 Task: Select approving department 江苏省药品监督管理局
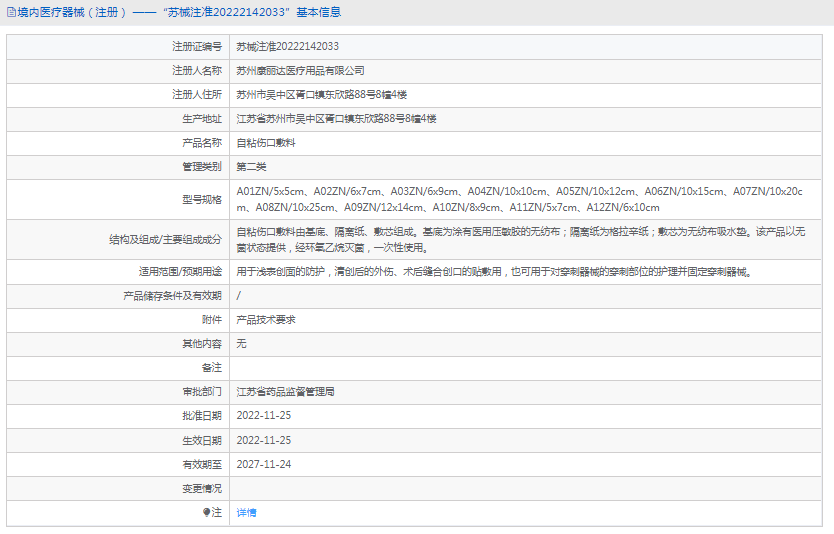(x=286, y=392)
